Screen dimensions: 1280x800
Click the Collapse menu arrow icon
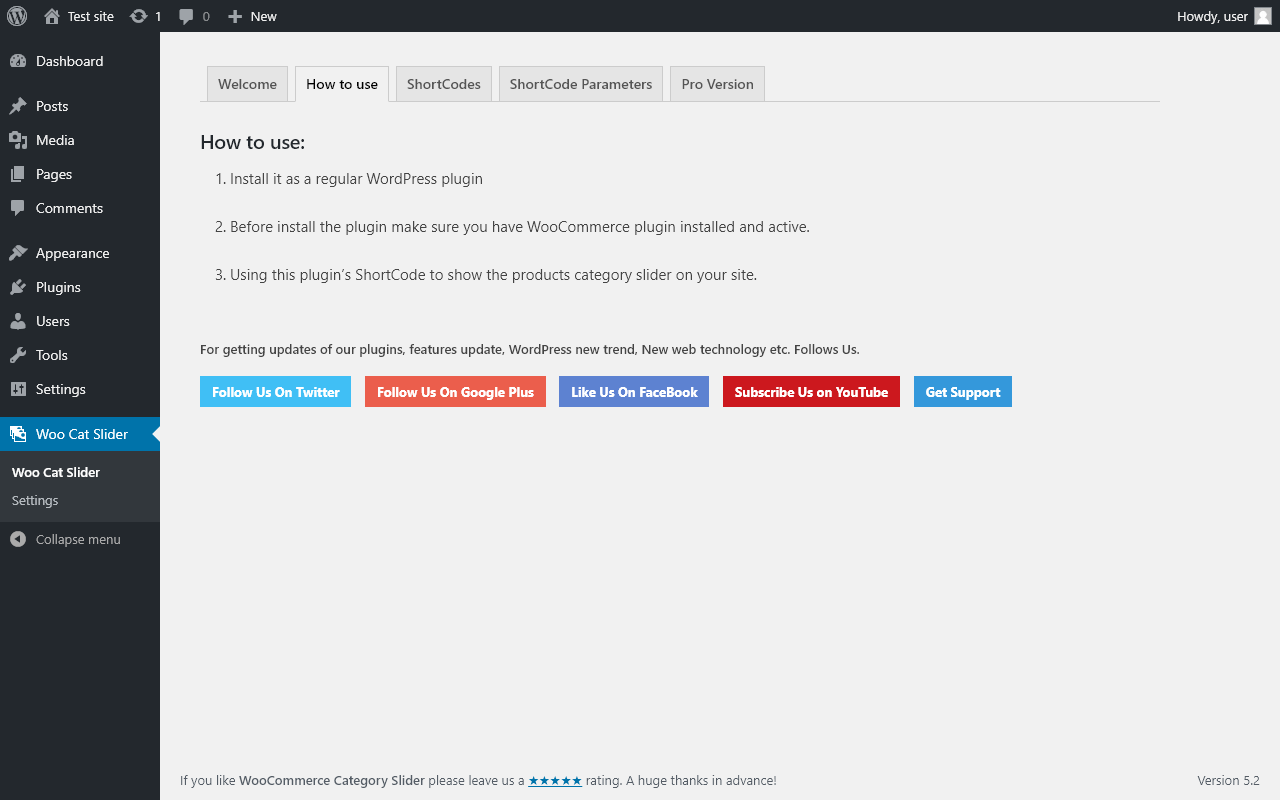[x=18, y=539]
